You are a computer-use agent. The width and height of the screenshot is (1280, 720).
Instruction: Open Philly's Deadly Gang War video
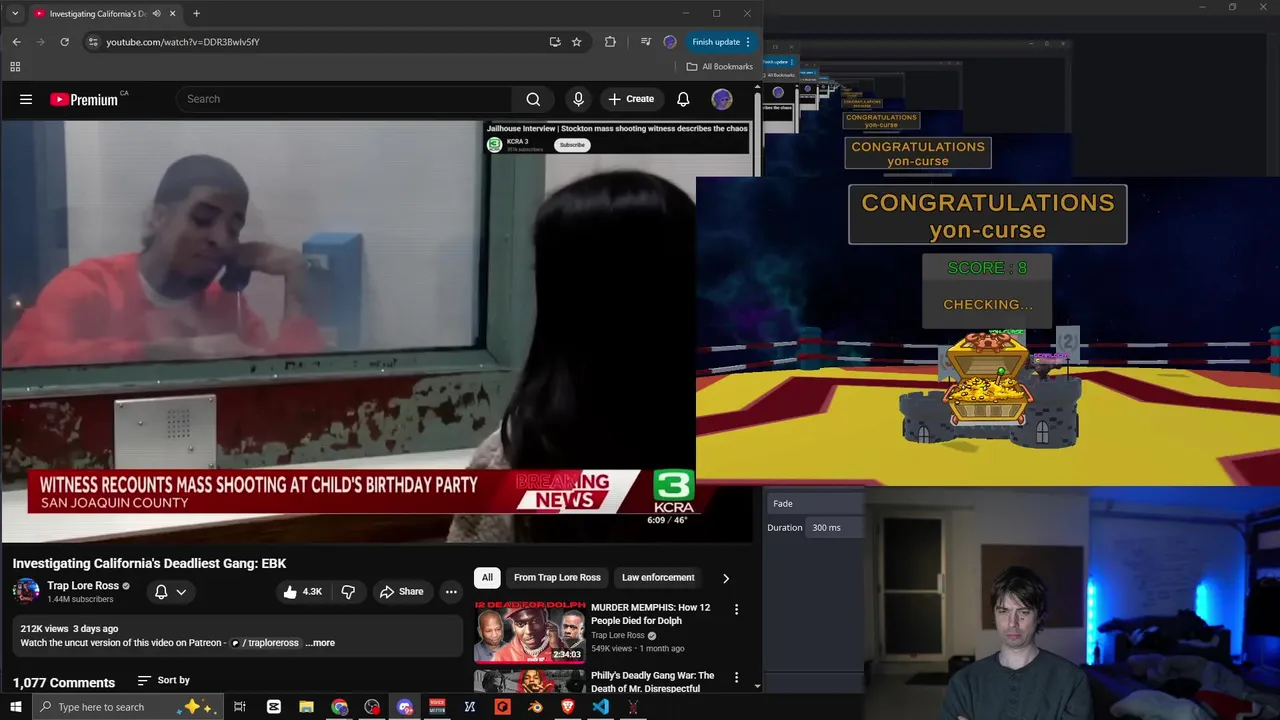[x=653, y=682]
